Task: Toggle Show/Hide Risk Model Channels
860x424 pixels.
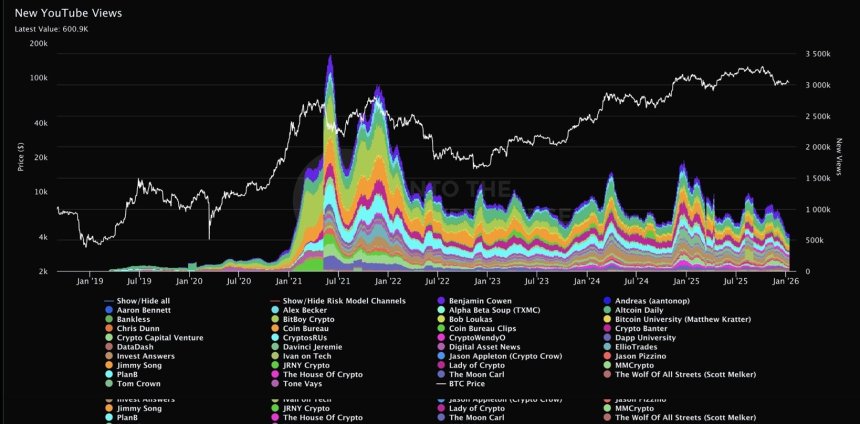Action: click(338, 301)
